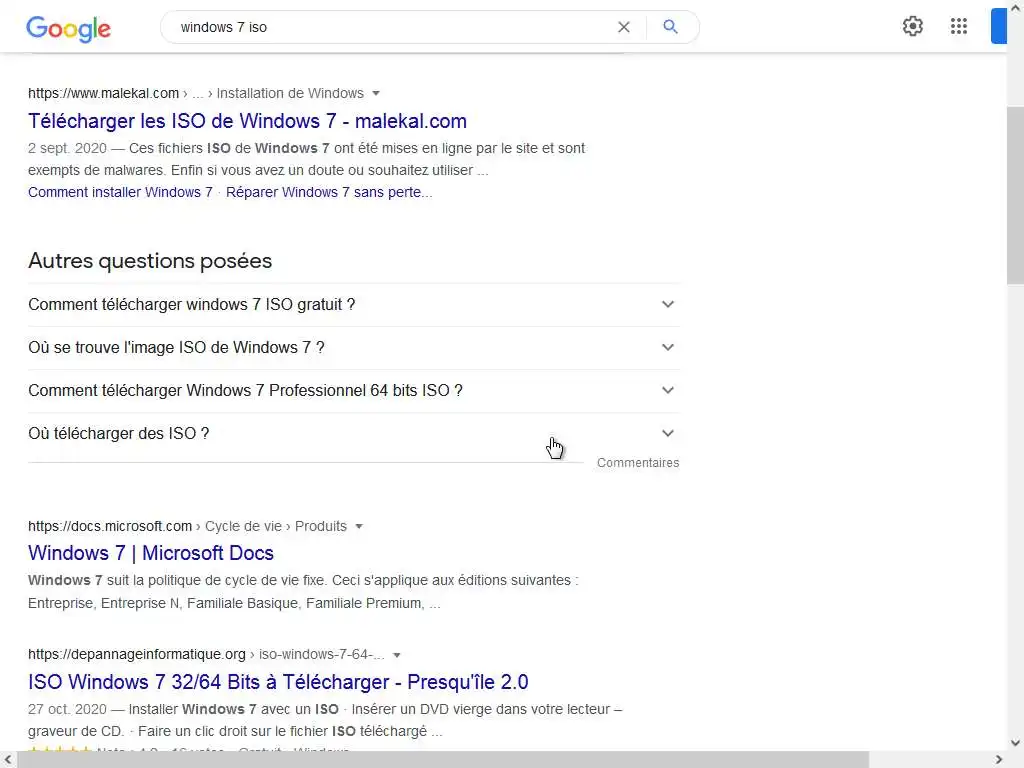Click the 'Autres questions posées' heading

coord(150,261)
